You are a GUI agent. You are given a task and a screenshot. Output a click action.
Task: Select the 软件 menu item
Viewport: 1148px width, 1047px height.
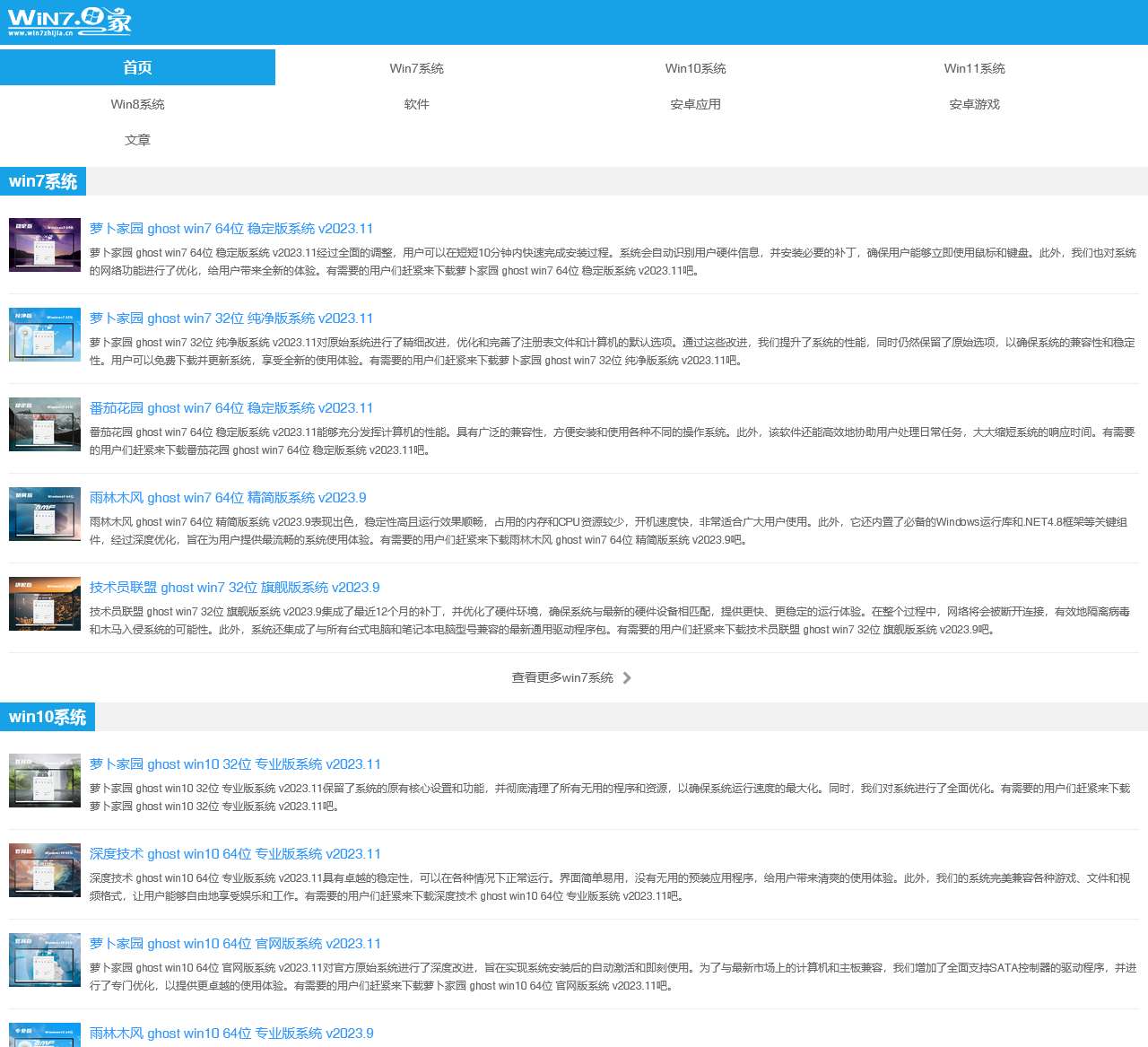click(416, 104)
